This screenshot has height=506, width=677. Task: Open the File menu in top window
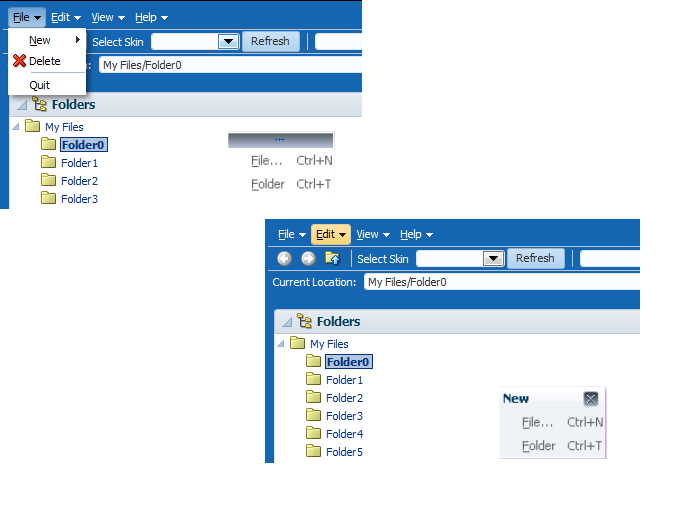(x=26, y=17)
